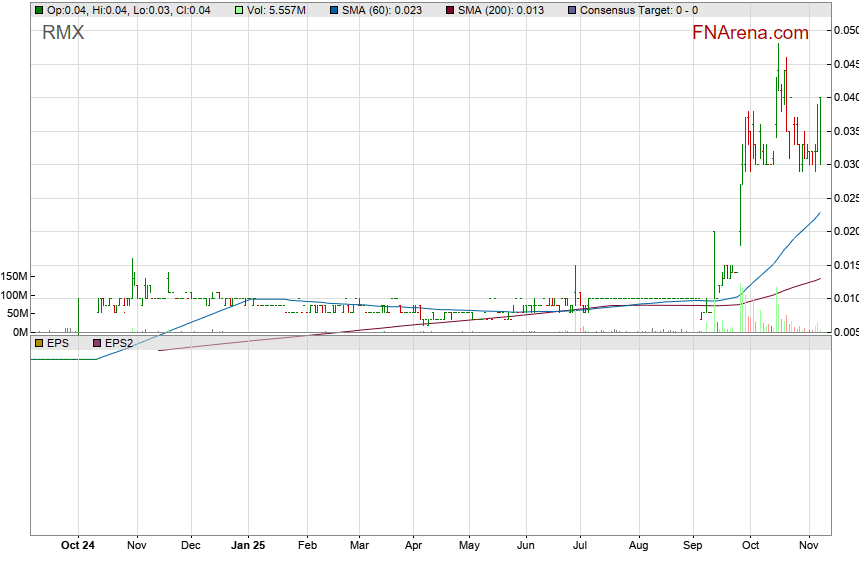Click the light green Vol legend swatch
This screenshot has height=566, width=859.
(x=238, y=10)
